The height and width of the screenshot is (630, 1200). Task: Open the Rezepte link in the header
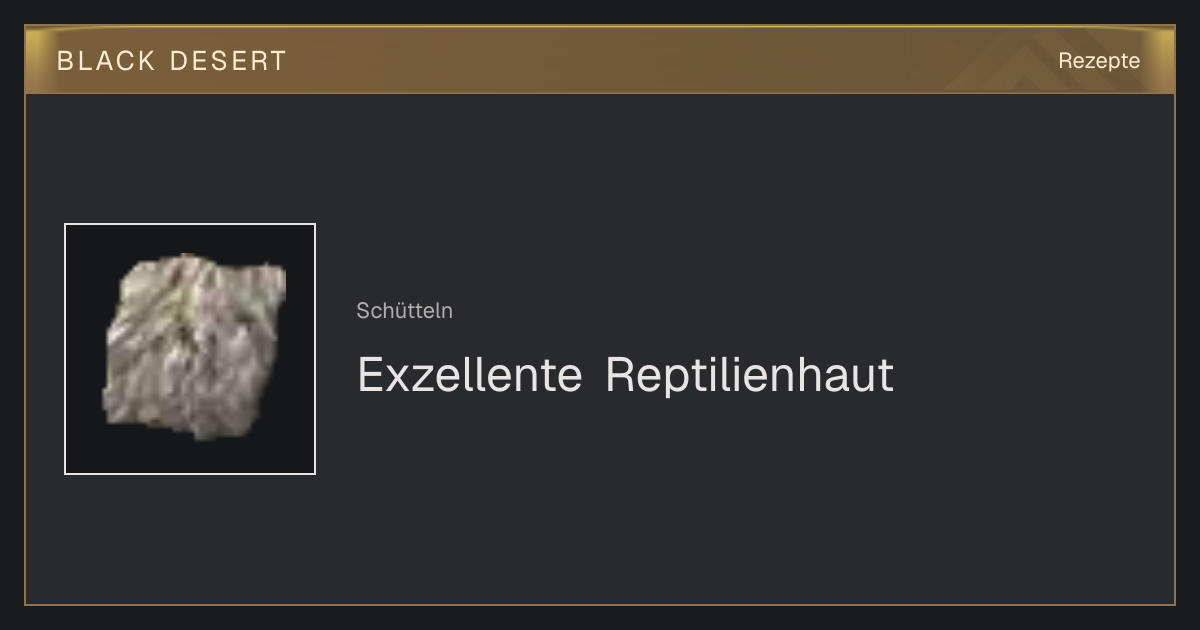pyautogui.click(x=1099, y=60)
